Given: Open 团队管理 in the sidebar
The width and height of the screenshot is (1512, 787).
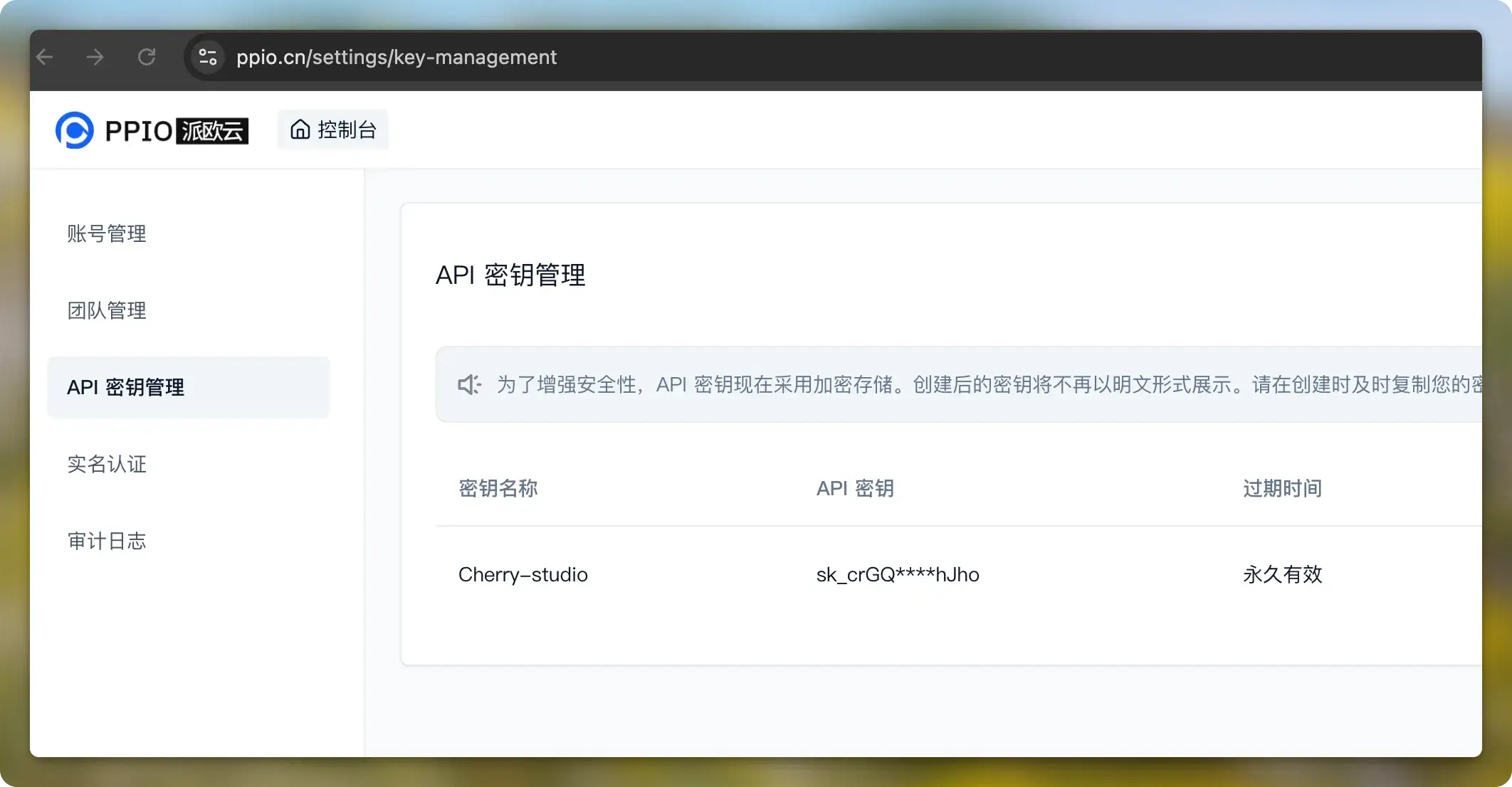Looking at the screenshot, I should (x=107, y=310).
